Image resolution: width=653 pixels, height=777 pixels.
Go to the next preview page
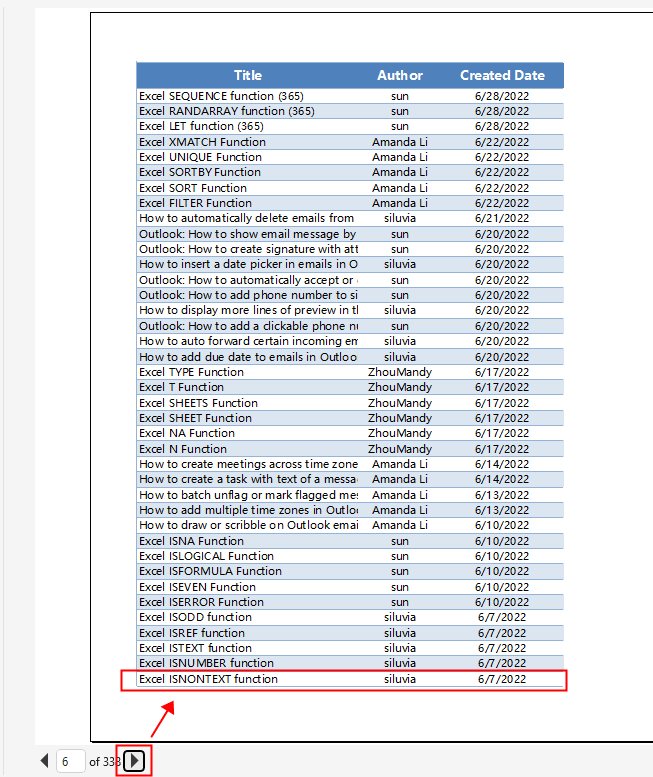pyautogui.click(x=135, y=761)
